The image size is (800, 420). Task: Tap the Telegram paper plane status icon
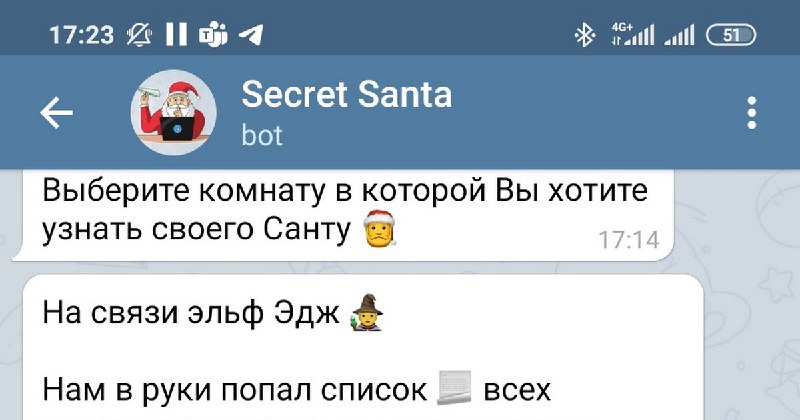pos(251,35)
